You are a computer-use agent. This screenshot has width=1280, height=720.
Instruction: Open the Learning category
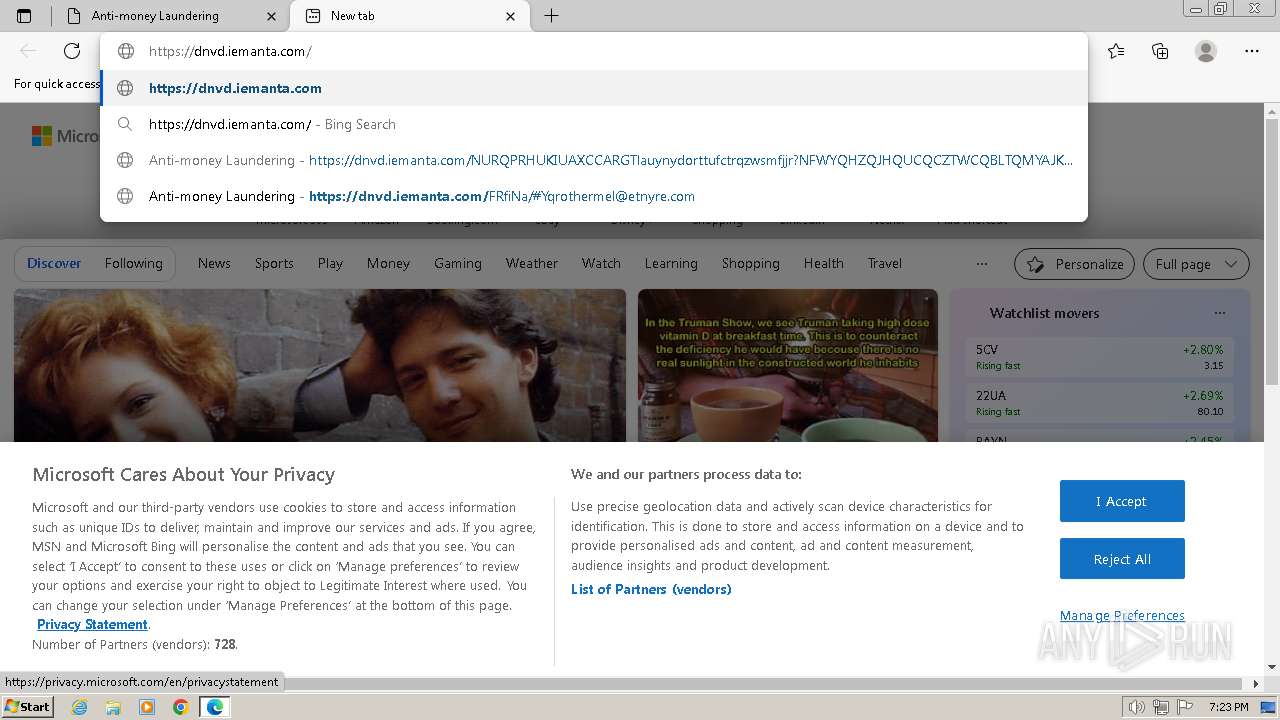pyautogui.click(x=671, y=264)
